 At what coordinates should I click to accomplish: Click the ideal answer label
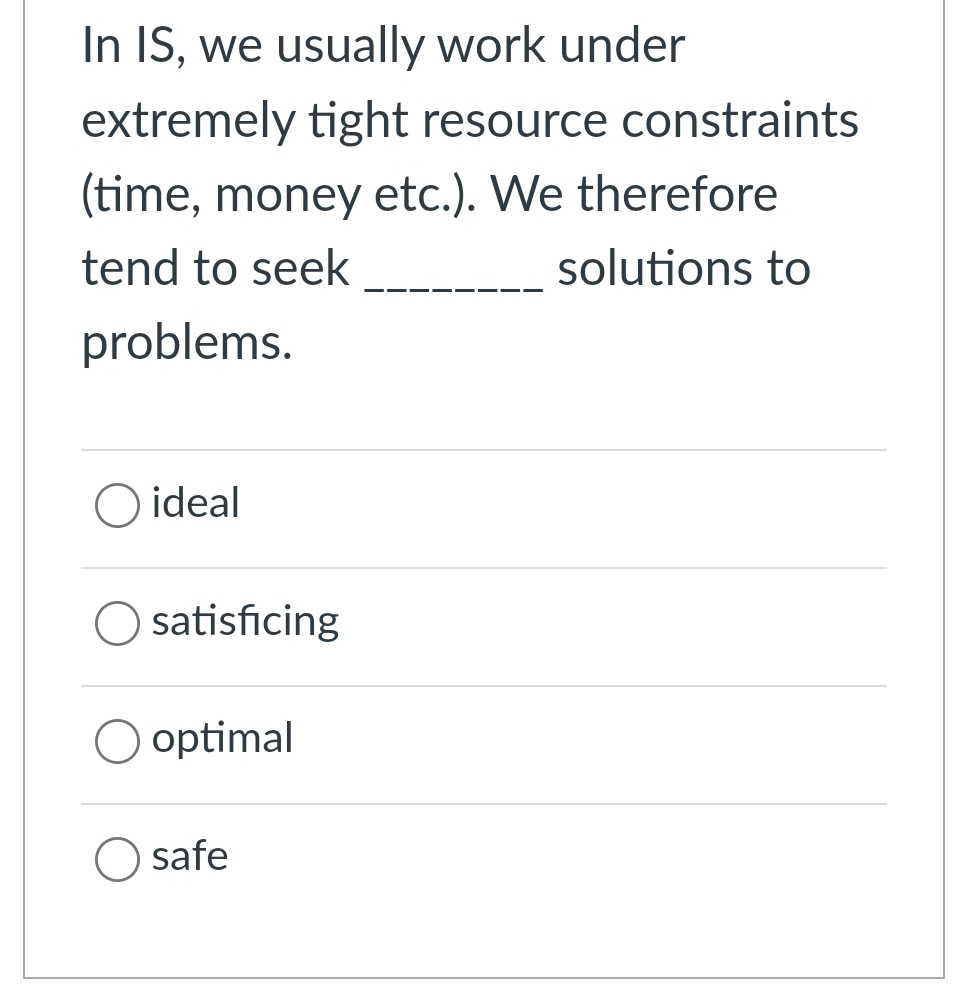click(195, 503)
